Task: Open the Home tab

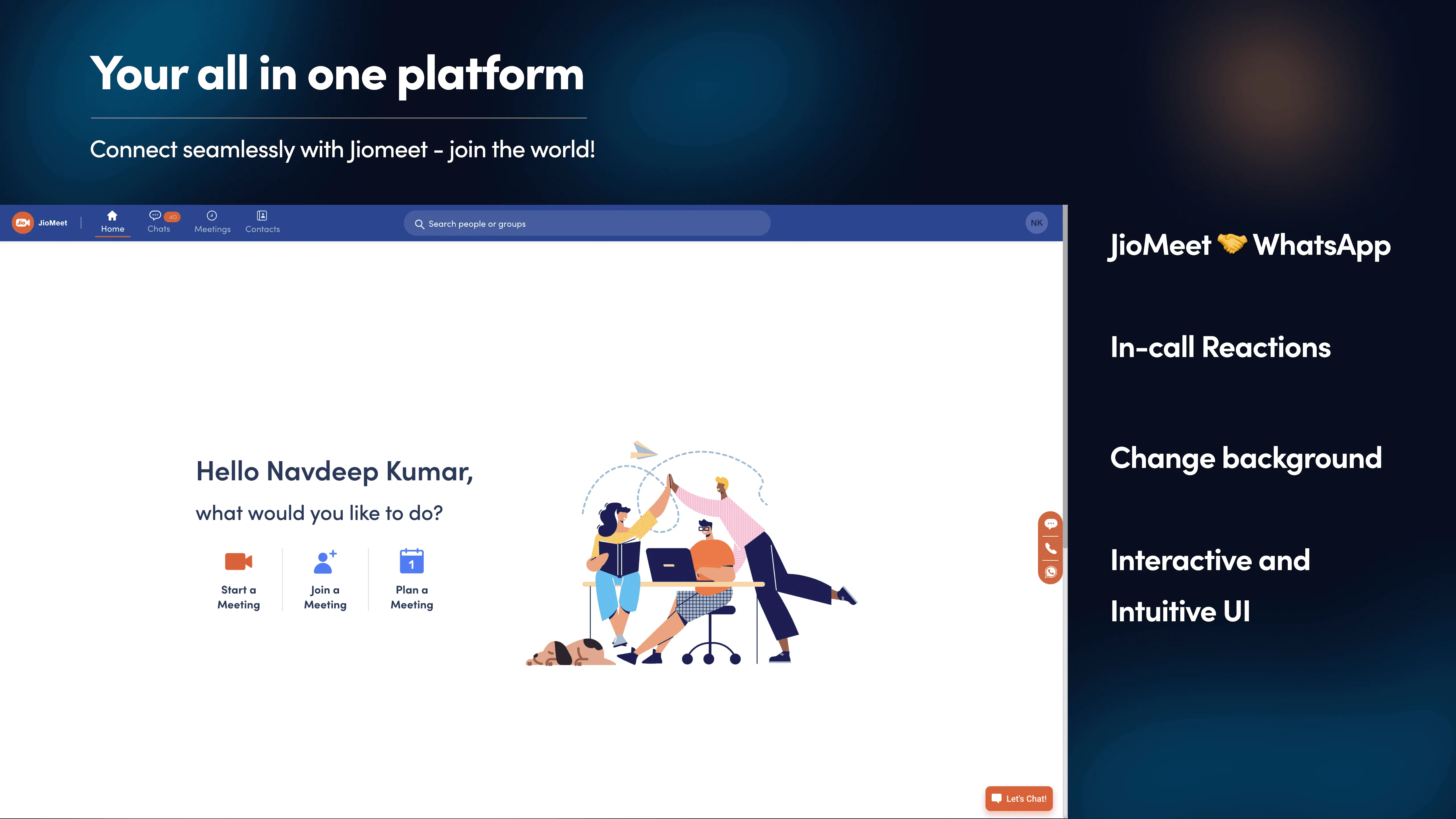Action: (x=113, y=222)
